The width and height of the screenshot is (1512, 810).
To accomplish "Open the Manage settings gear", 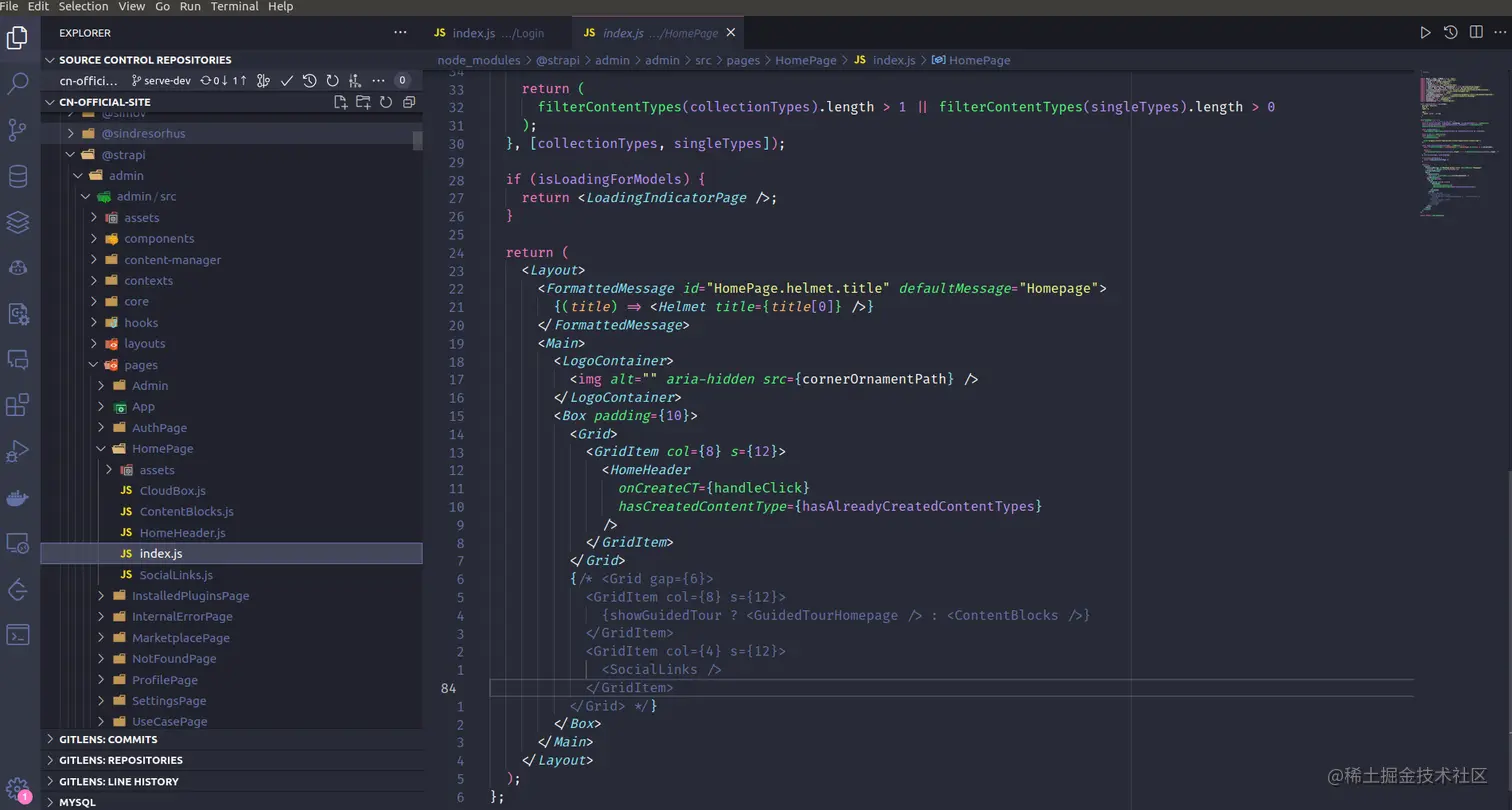I will 17,789.
